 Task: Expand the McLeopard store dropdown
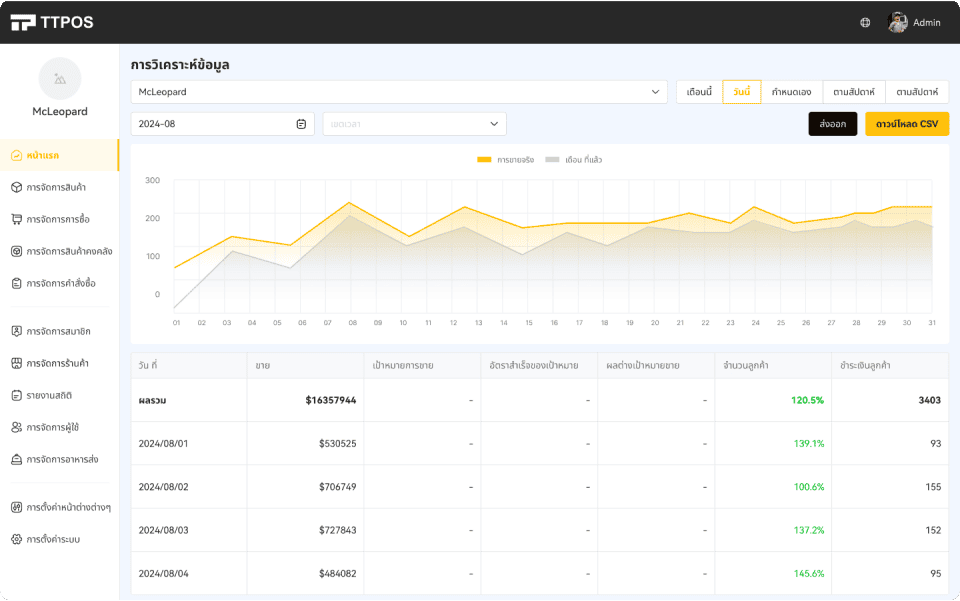pos(399,92)
